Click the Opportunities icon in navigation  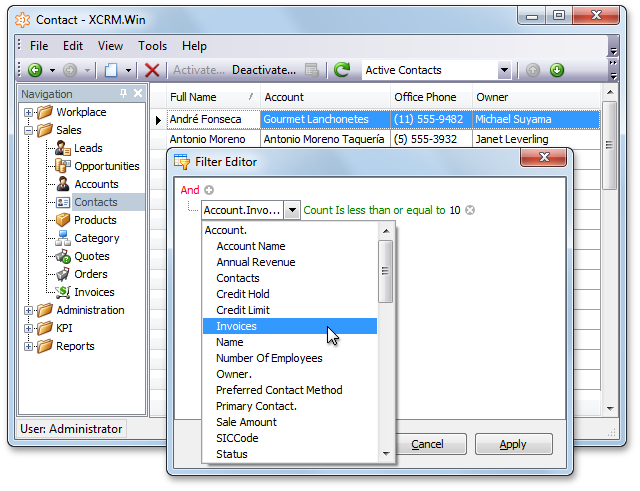63,166
